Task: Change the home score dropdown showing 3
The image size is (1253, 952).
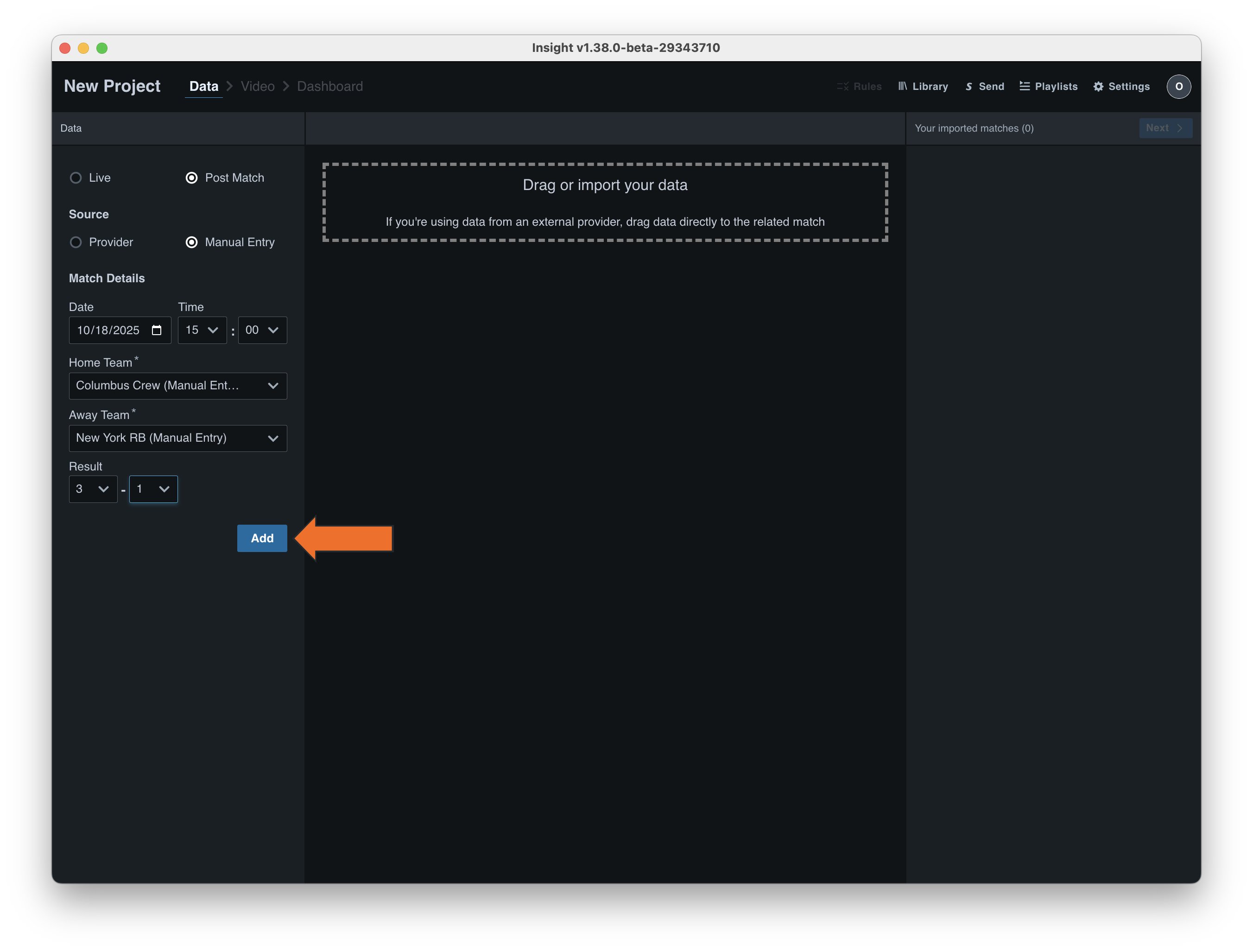Action: [93, 489]
